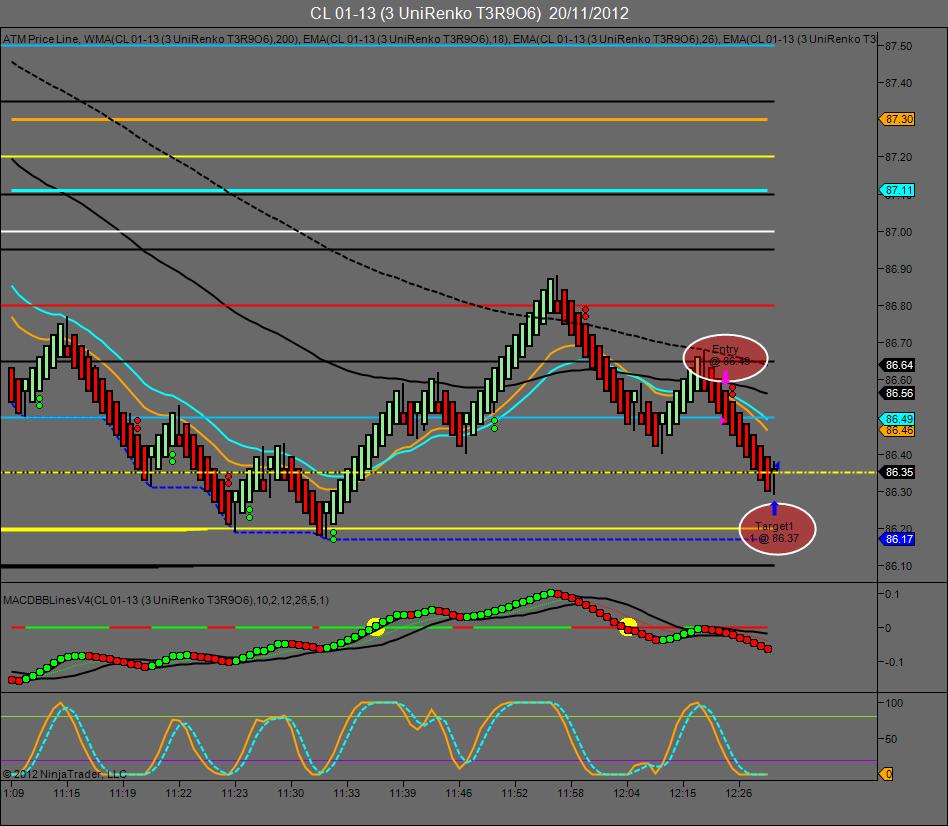The image size is (948, 826).
Task: Select the 86.35 current price marker
Action: click(x=897, y=472)
